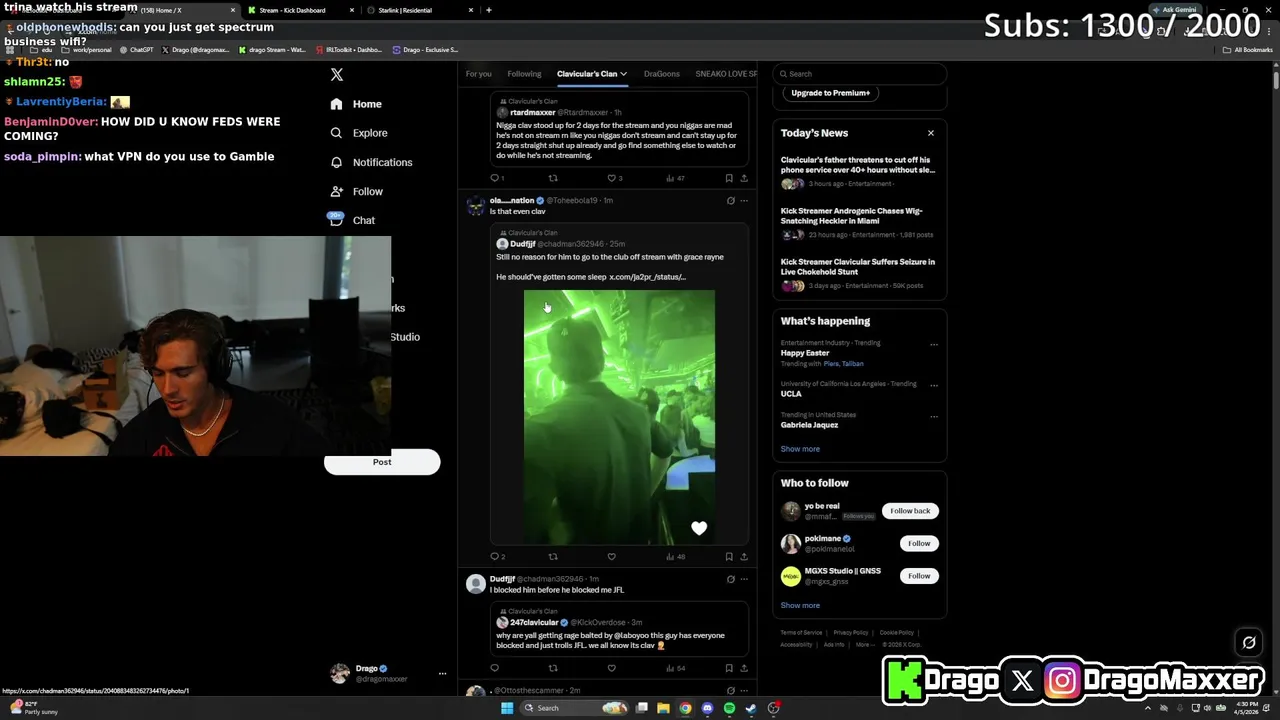This screenshot has width=1280, height=720.
Task: Open File Explorer from the taskbar
Action: click(663, 708)
